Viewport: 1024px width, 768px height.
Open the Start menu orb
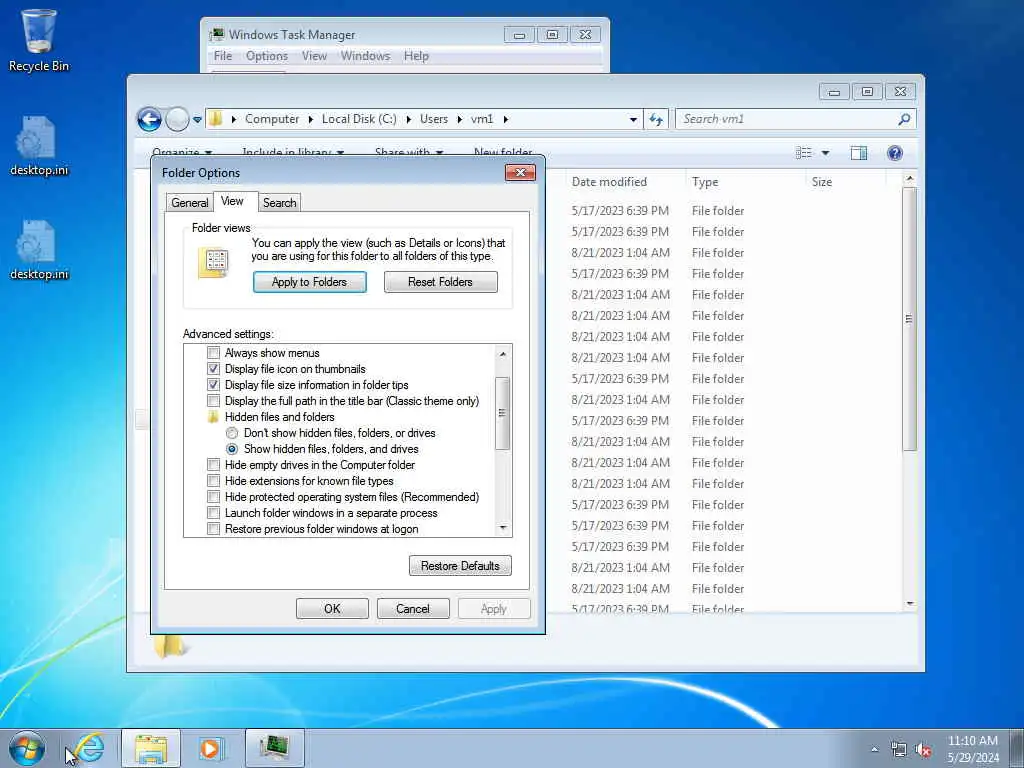[27, 748]
